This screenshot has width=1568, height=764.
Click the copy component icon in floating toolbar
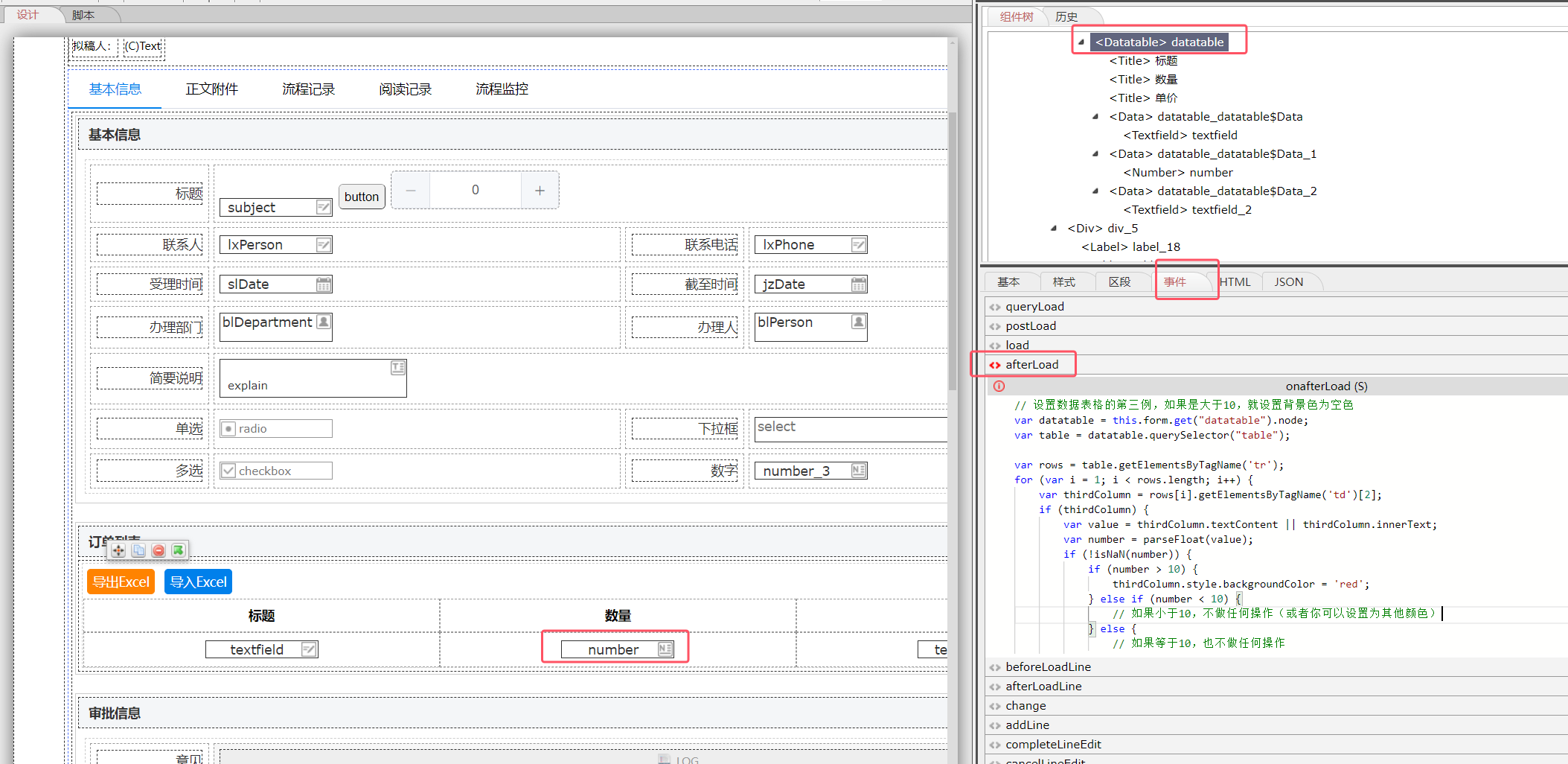pos(138,550)
